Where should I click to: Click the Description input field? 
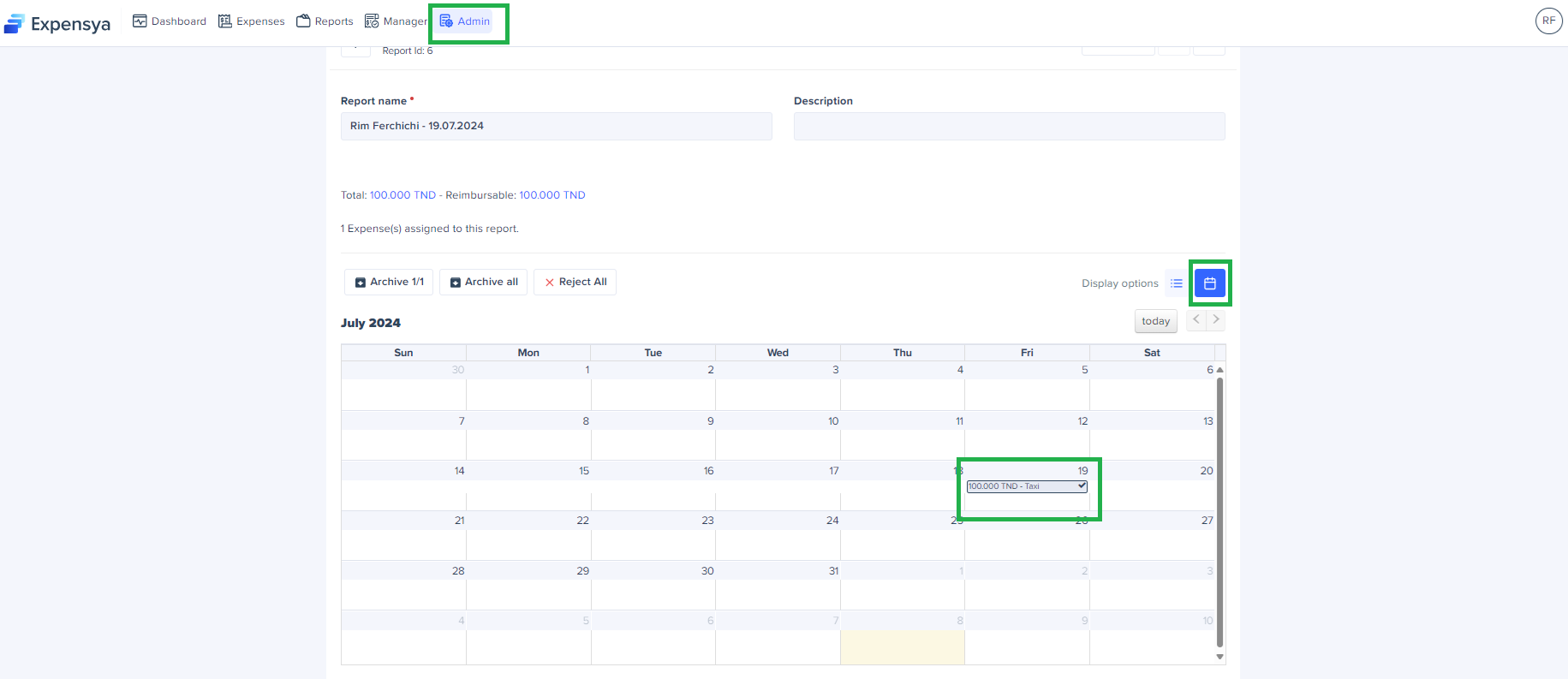[1009, 126]
